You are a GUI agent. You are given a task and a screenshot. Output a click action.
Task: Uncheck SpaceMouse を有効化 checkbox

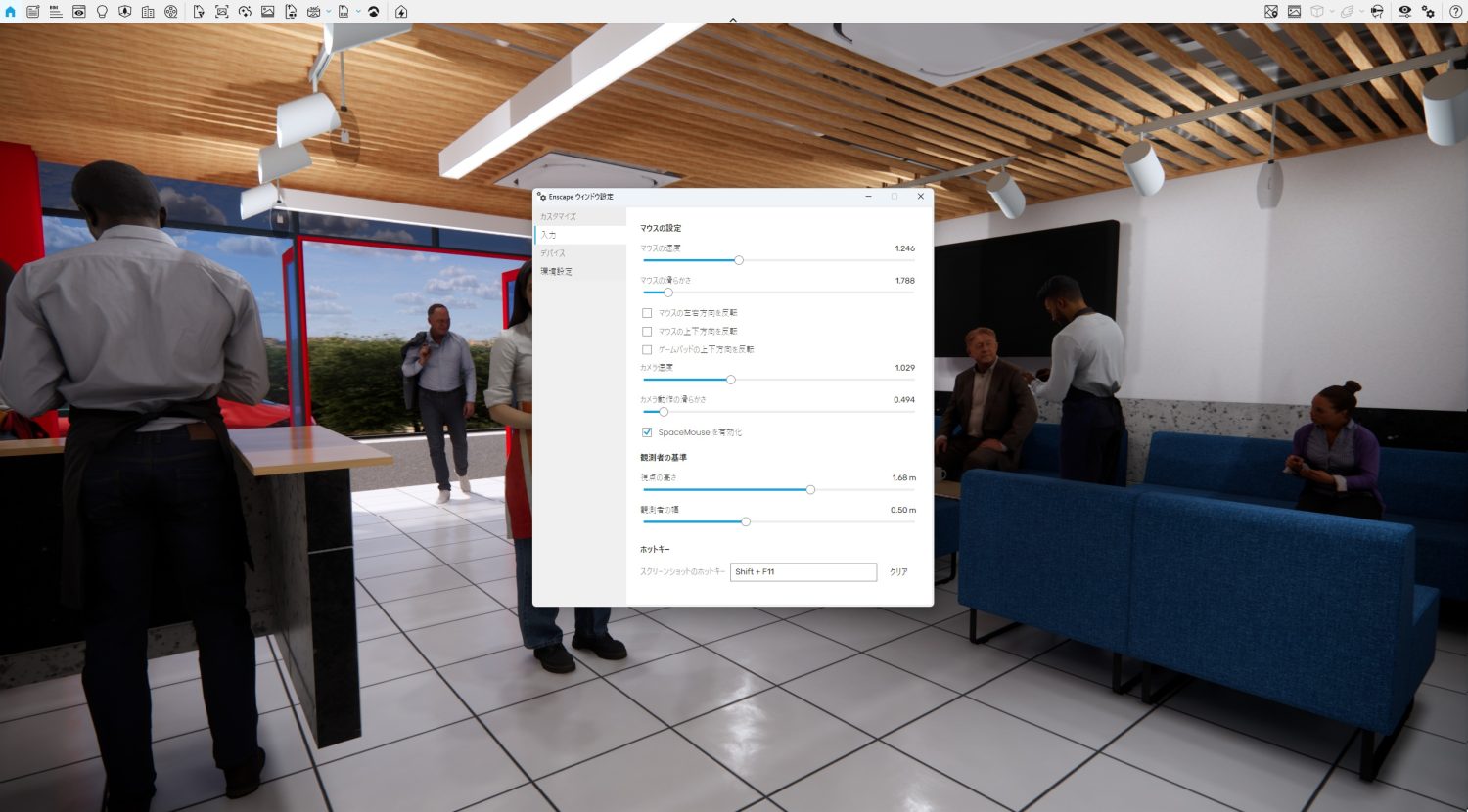pos(647,432)
